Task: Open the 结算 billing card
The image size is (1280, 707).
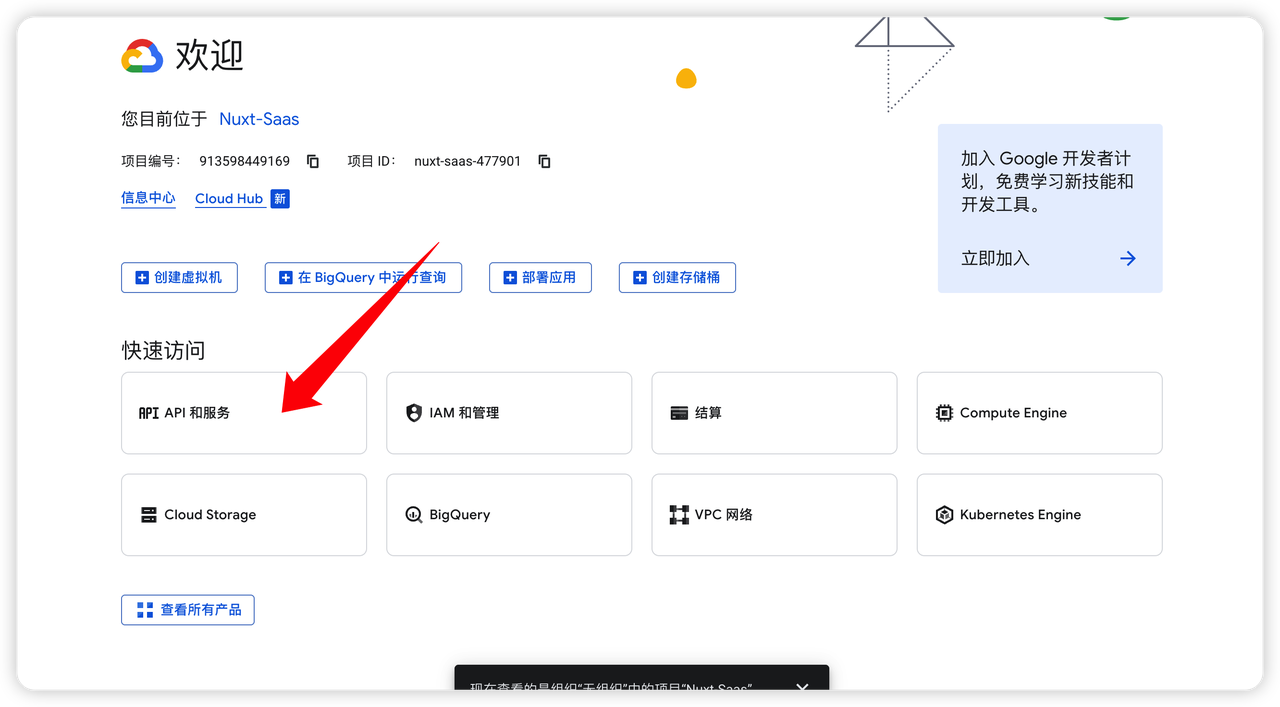Action: click(x=774, y=413)
